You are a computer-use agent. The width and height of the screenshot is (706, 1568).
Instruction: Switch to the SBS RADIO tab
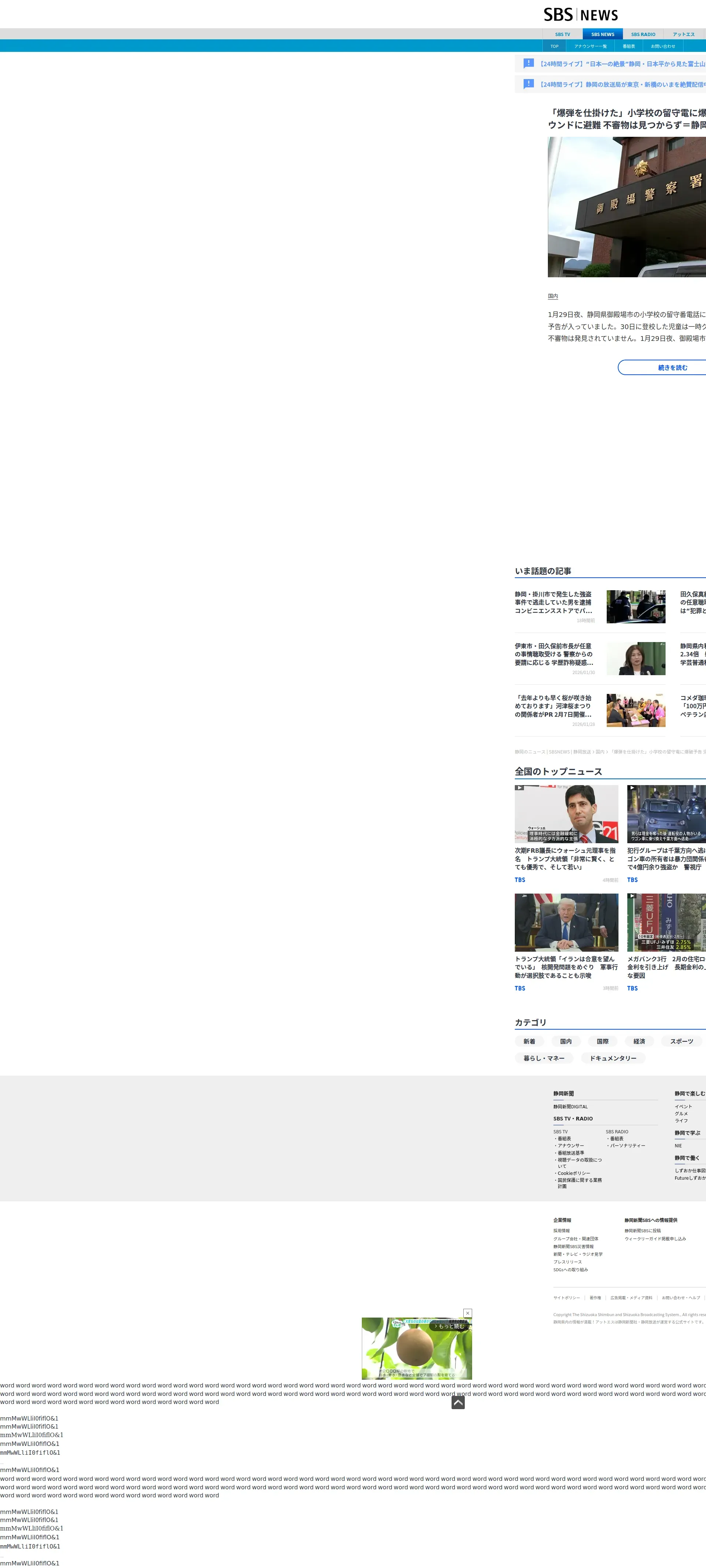[643, 35]
